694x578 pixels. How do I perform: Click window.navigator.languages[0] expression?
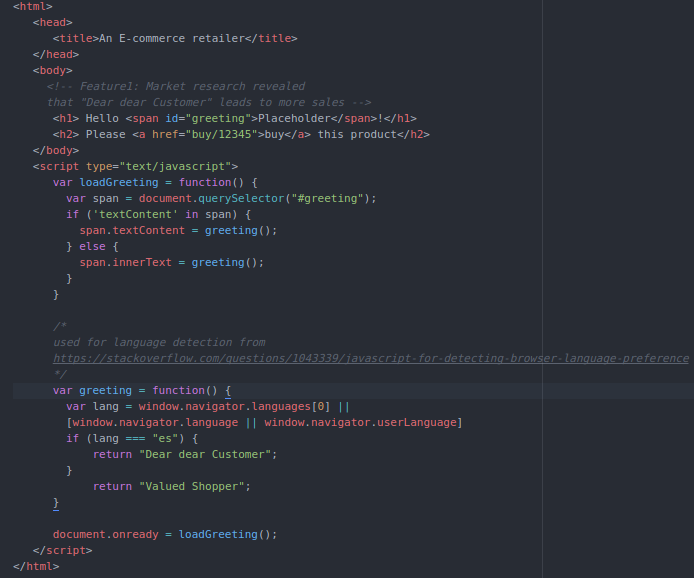click(235, 406)
